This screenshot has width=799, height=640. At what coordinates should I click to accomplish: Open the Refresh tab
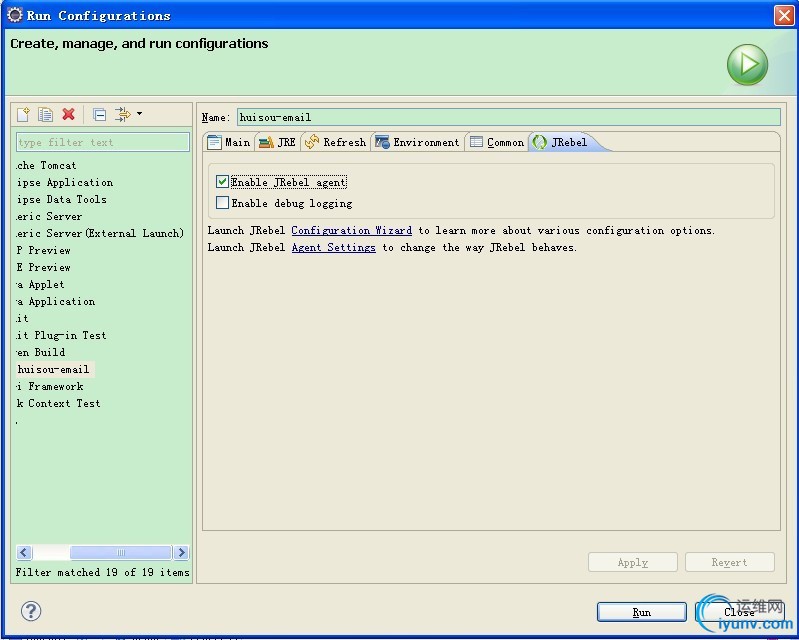[x=335, y=142]
